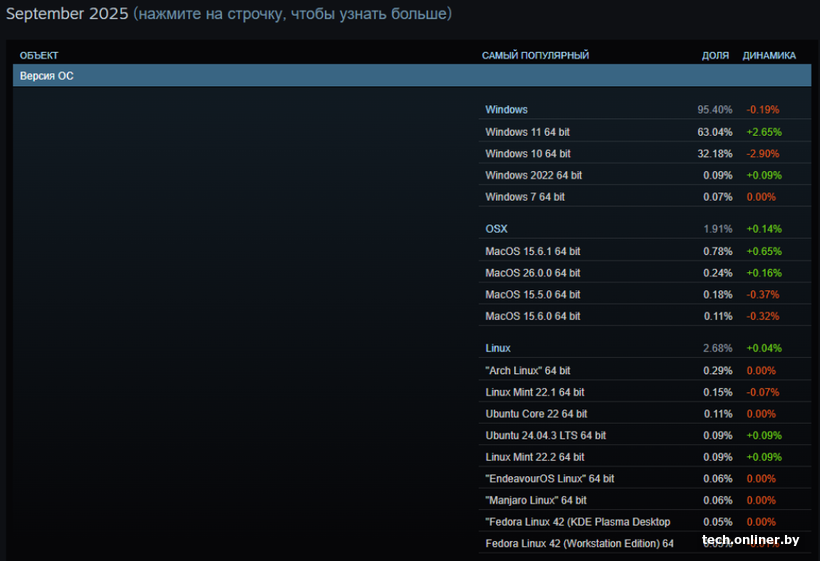Click the -2.90% change value
The image size is (820, 561).
[762, 154]
